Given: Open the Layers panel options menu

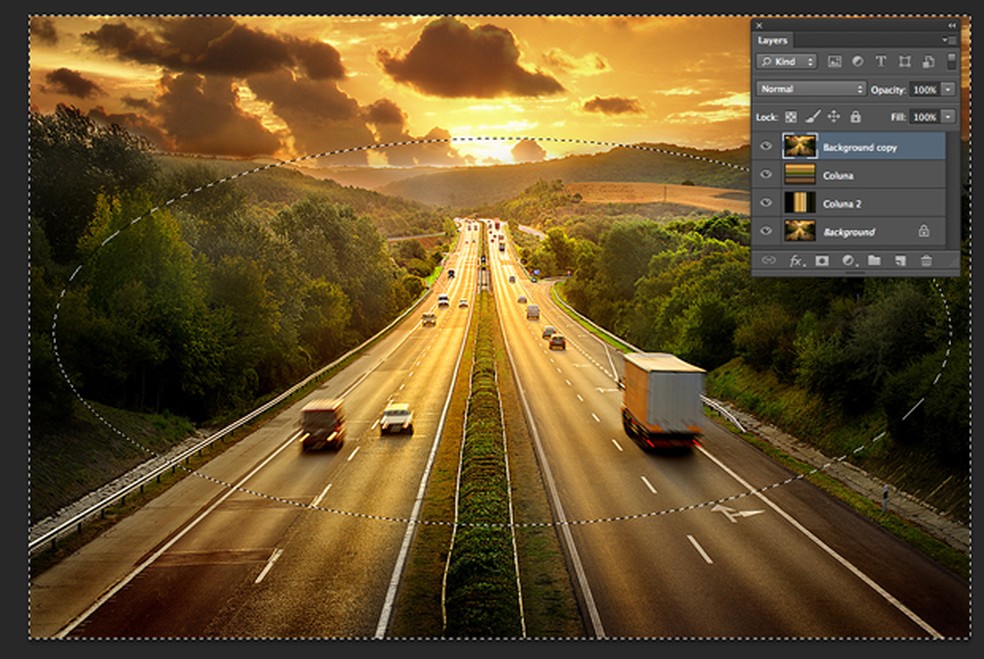Looking at the screenshot, I should (x=949, y=40).
